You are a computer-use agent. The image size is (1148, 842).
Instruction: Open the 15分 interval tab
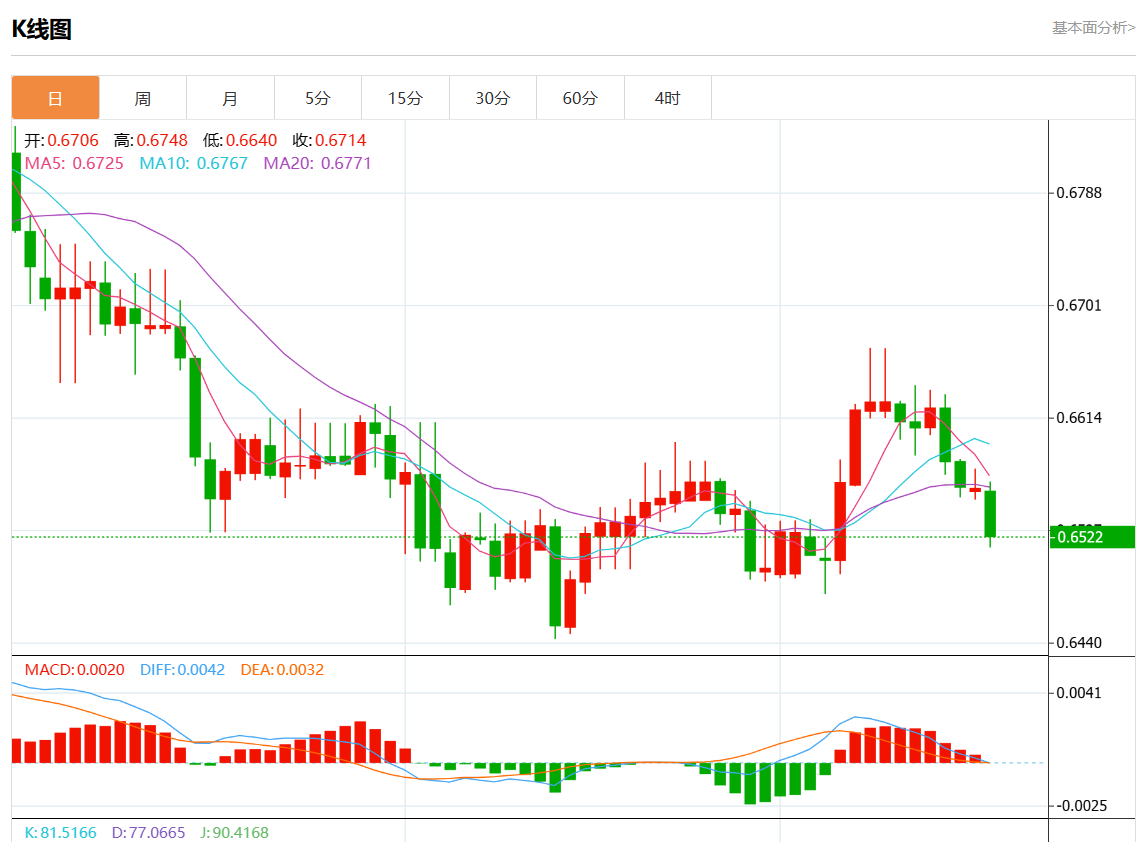pos(405,97)
